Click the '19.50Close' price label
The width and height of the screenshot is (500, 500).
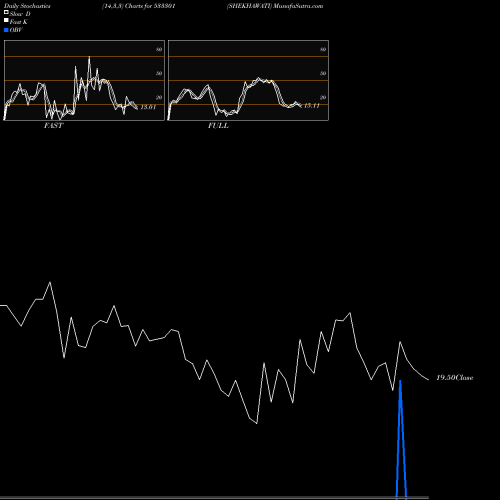coord(455,378)
